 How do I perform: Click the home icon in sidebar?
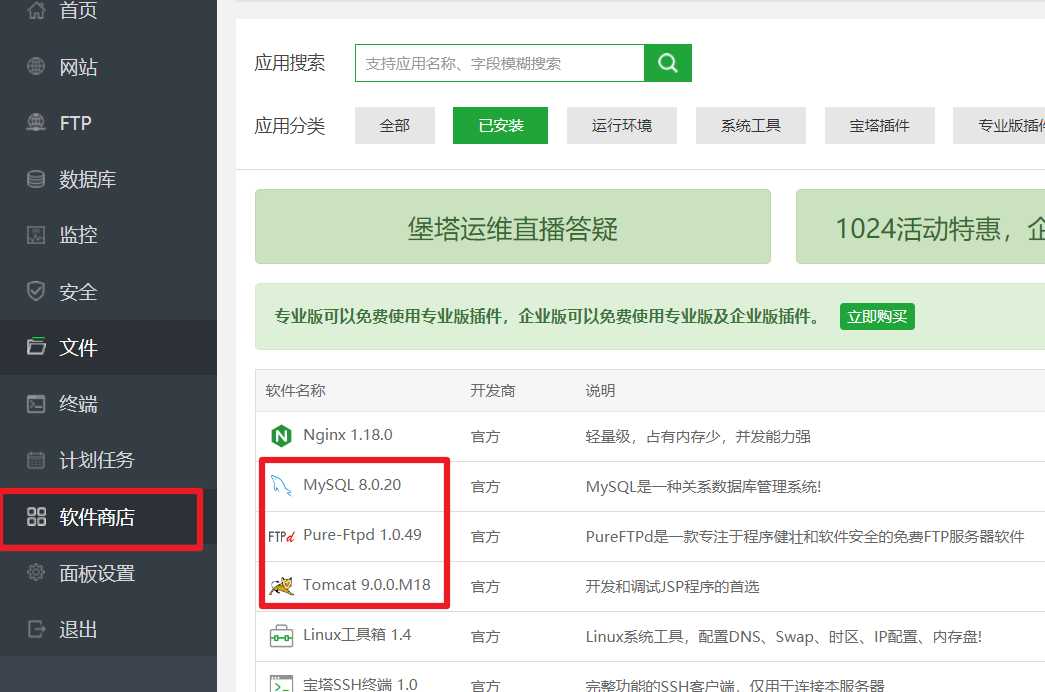pos(36,9)
